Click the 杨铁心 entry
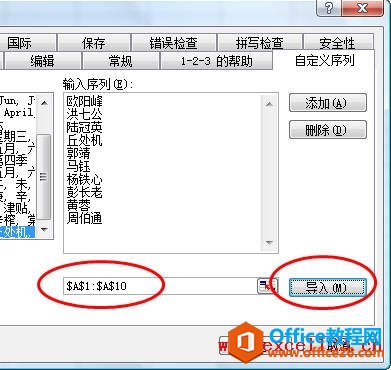 pos(84,180)
